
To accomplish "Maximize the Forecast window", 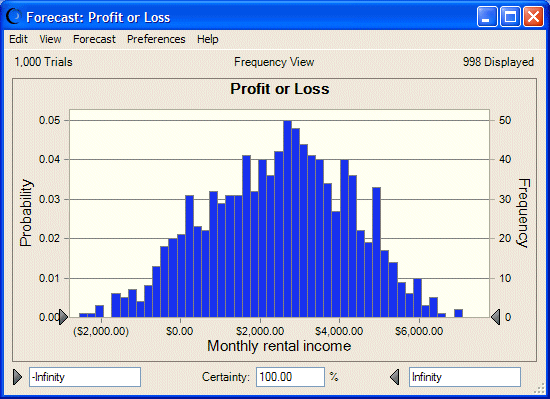I will (510, 16).
